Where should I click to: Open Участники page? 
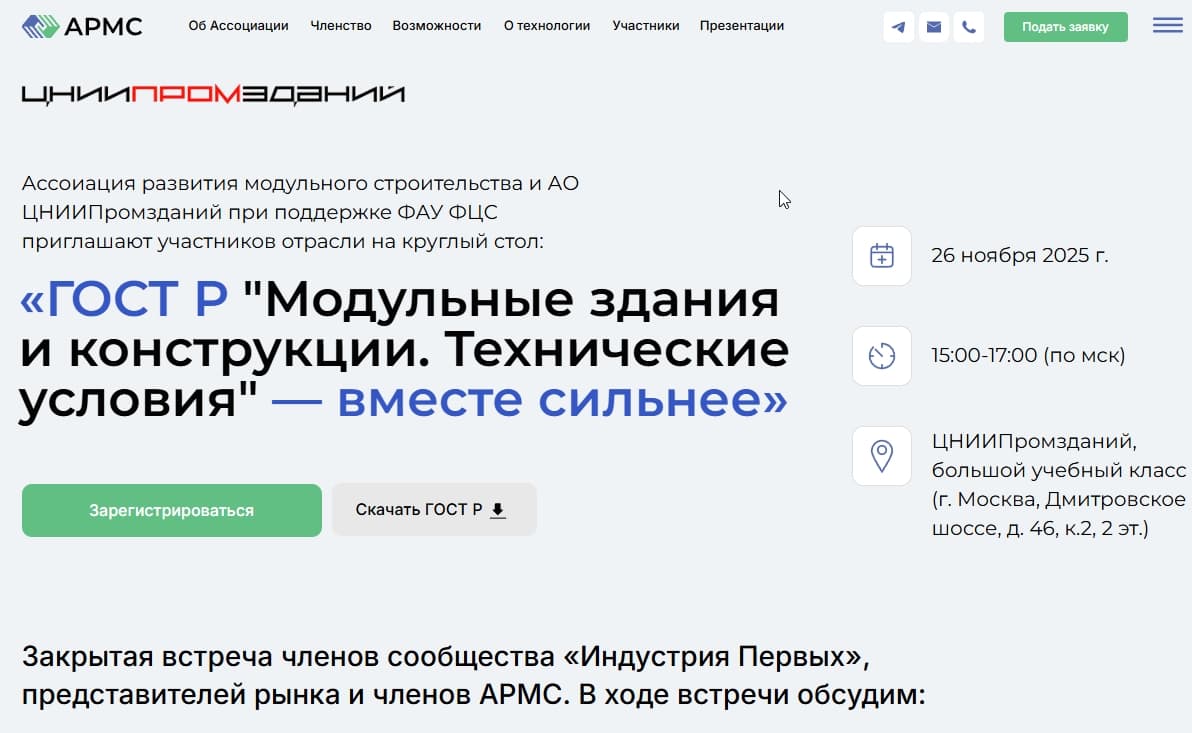pyautogui.click(x=646, y=26)
